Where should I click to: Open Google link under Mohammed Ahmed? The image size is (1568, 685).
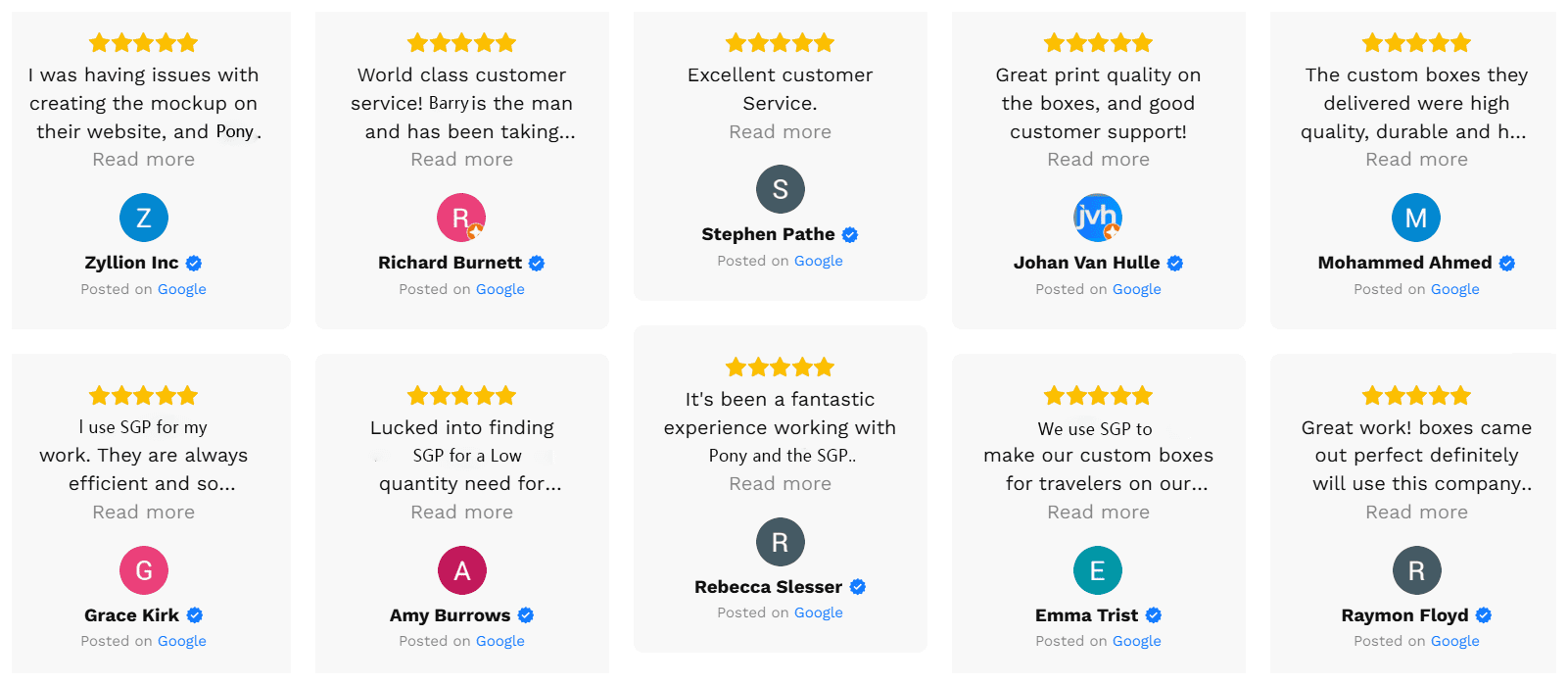(1454, 290)
